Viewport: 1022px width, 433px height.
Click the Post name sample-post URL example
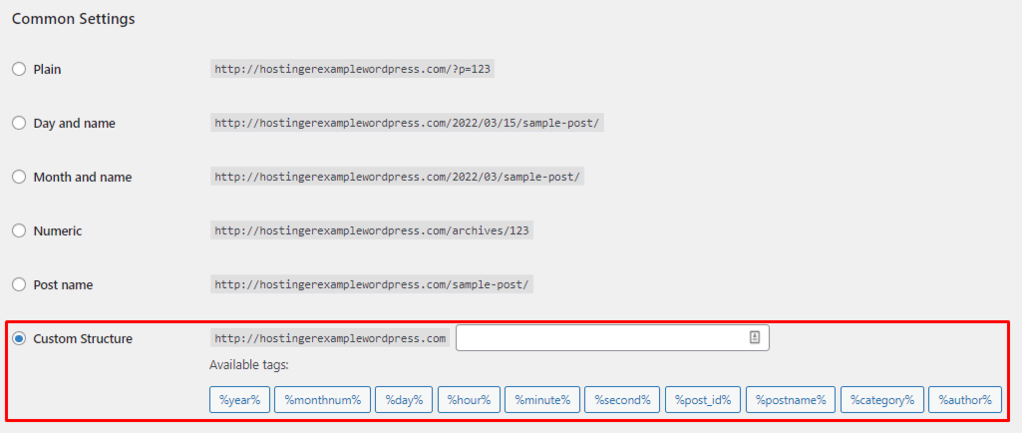point(372,285)
